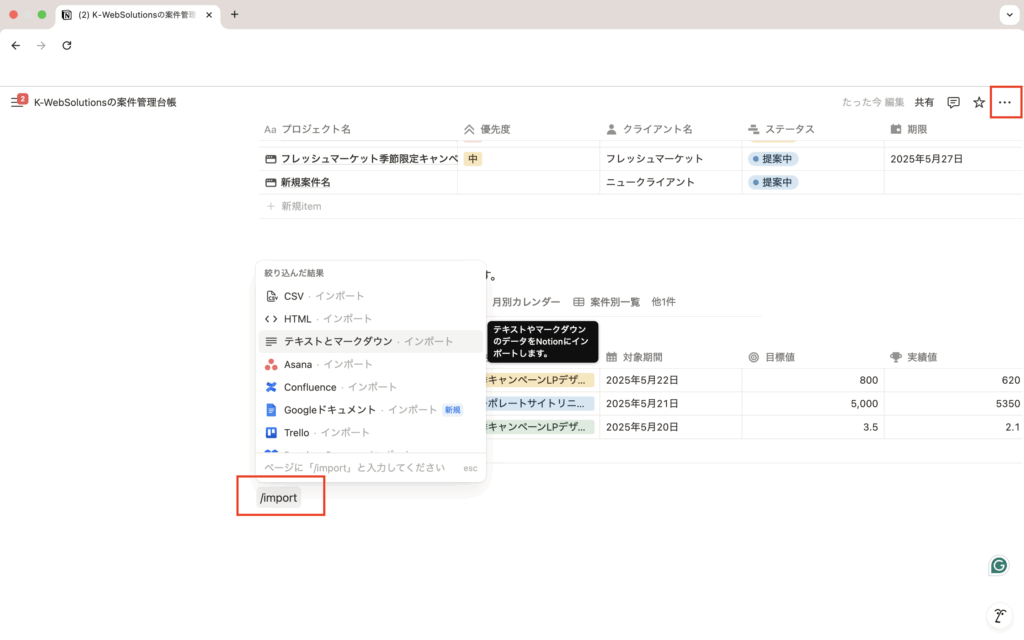Open the comments speech bubble icon
Image resolution: width=1024 pixels, height=640 pixels.
pyautogui.click(x=953, y=102)
